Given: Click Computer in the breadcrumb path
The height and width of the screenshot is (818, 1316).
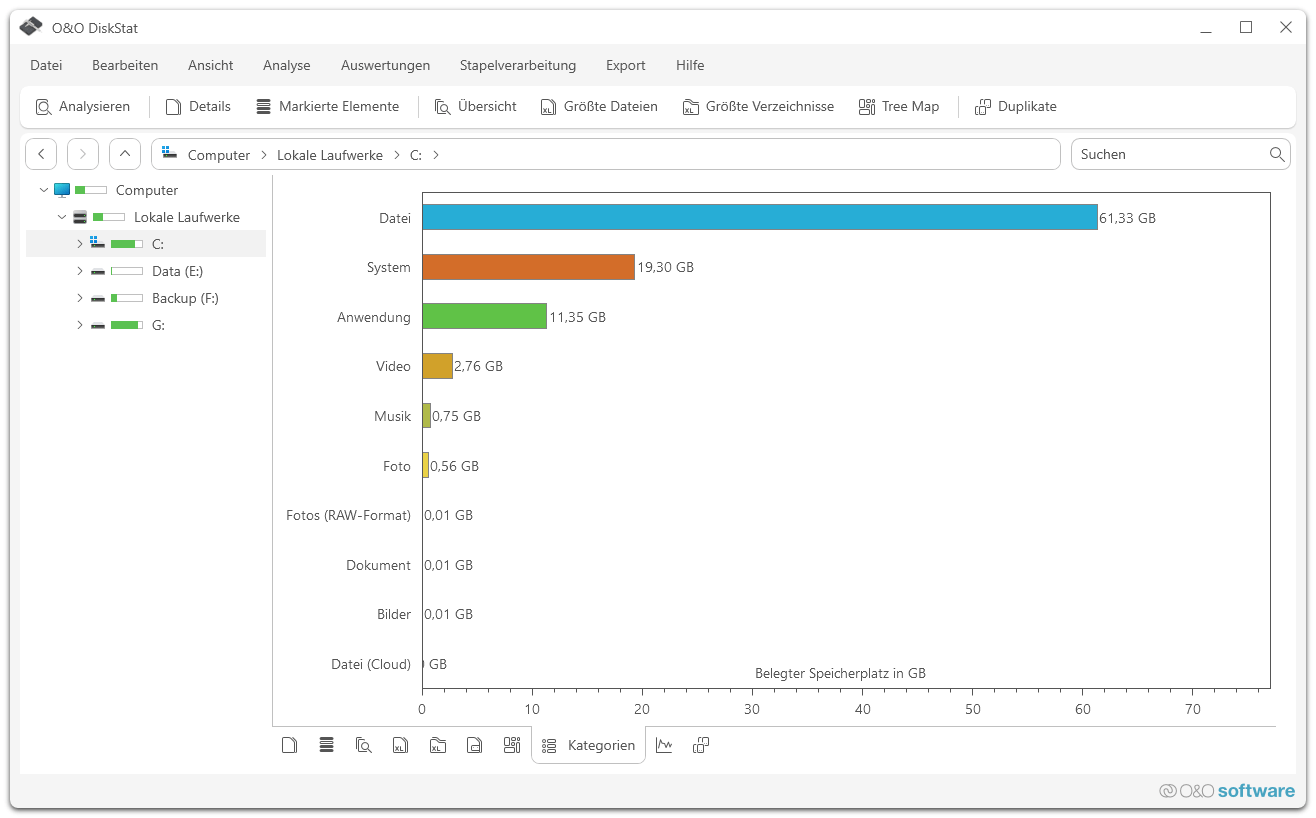Looking at the screenshot, I should pos(219,155).
